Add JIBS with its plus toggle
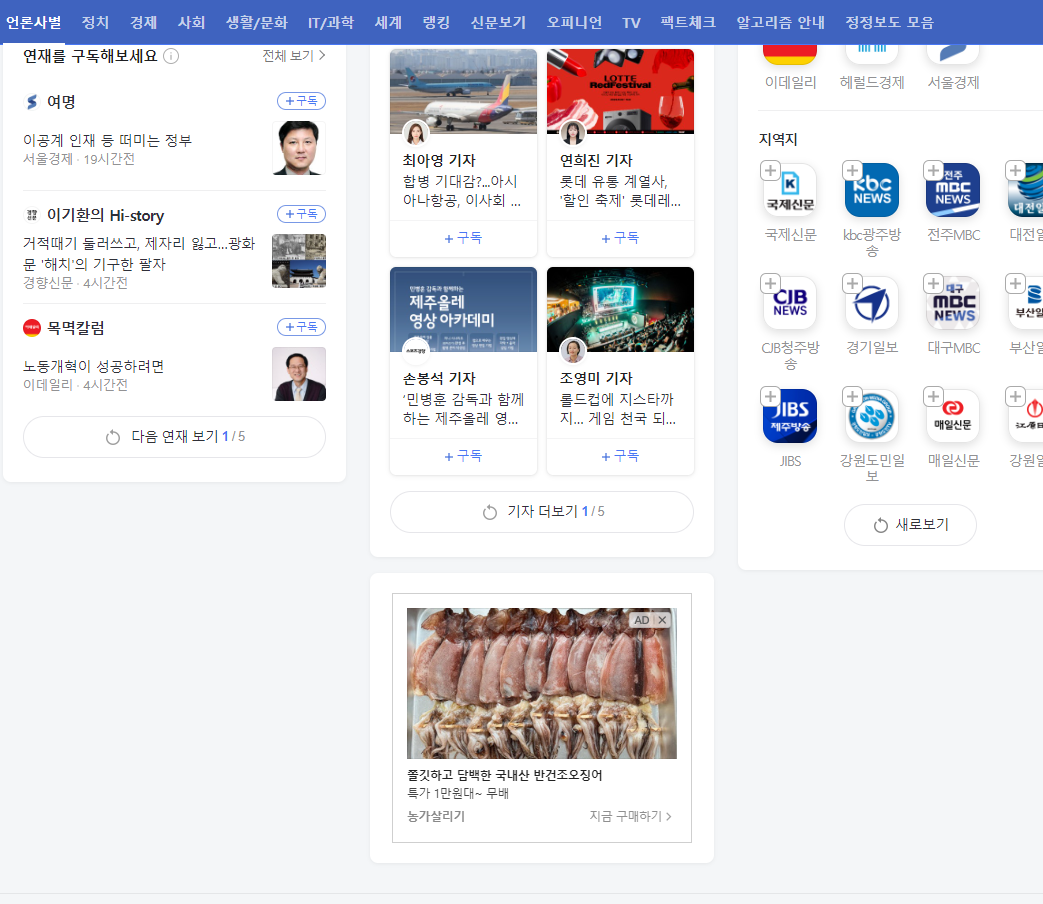The image size is (1043, 904). coord(770,396)
